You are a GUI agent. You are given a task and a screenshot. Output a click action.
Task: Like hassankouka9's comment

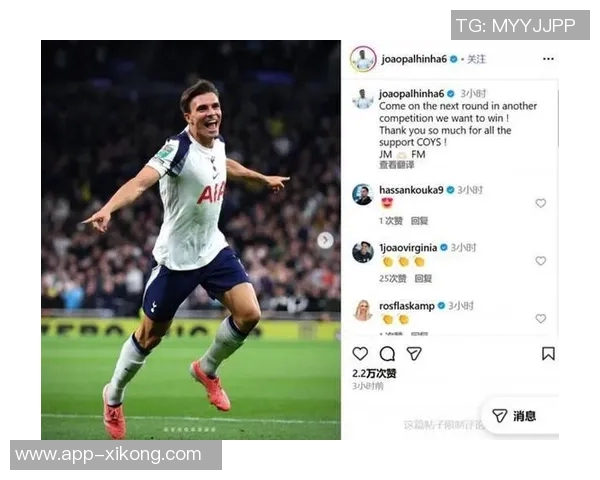pyautogui.click(x=540, y=203)
